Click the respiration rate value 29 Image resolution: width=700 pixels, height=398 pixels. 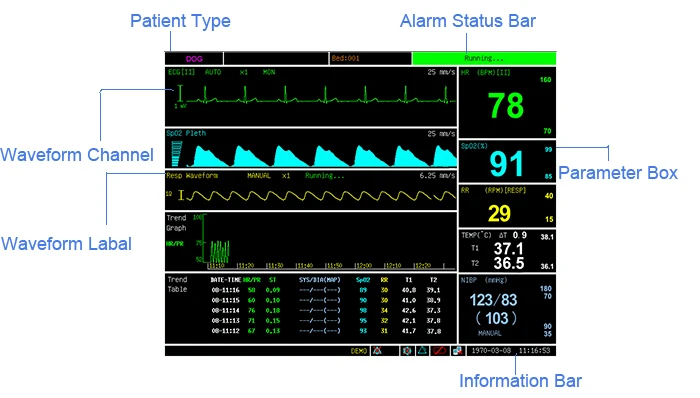click(499, 213)
